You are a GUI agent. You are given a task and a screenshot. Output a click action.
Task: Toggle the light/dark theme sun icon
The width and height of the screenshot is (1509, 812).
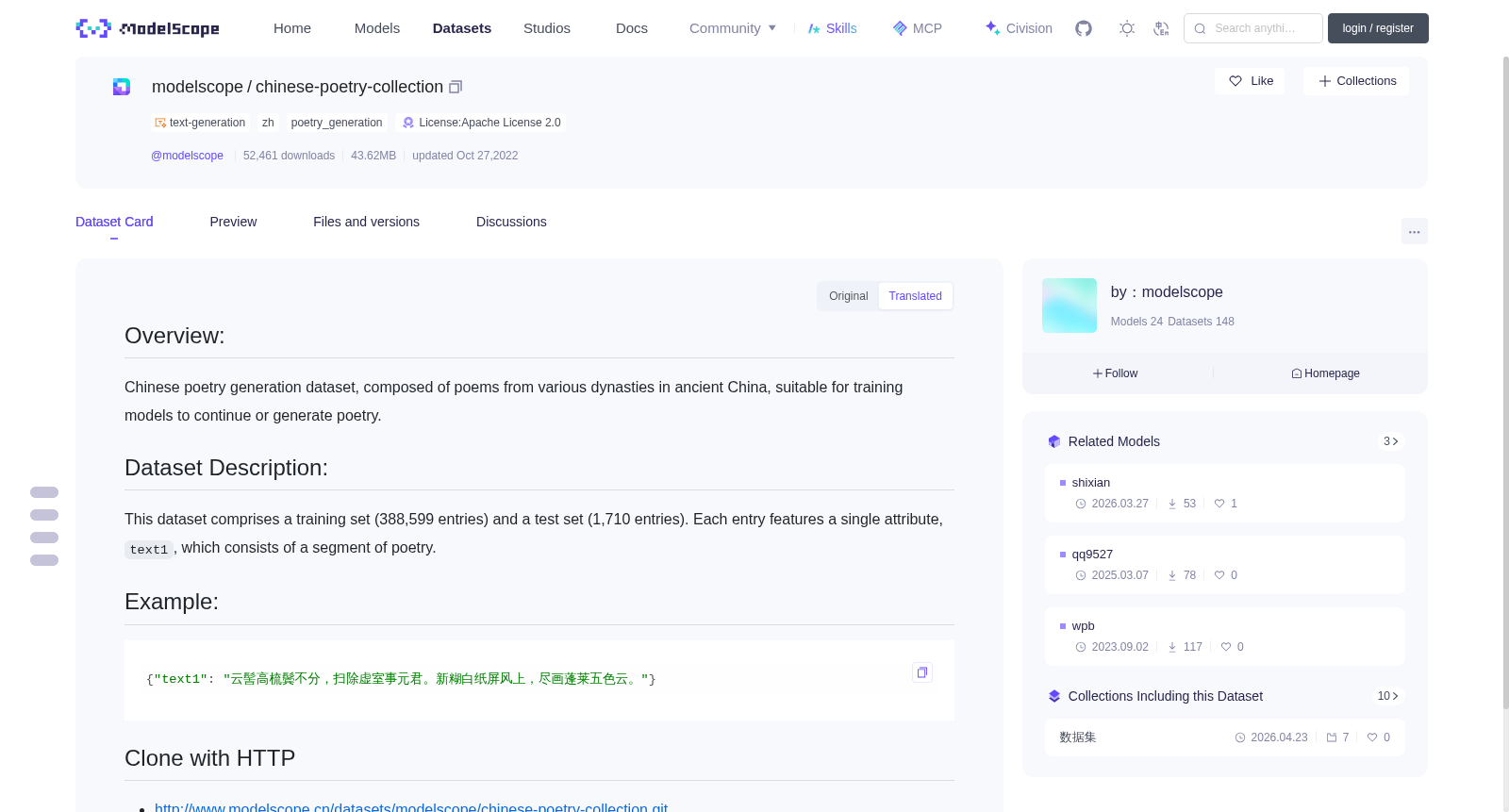pyautogui.click(x=1127, y=28)
